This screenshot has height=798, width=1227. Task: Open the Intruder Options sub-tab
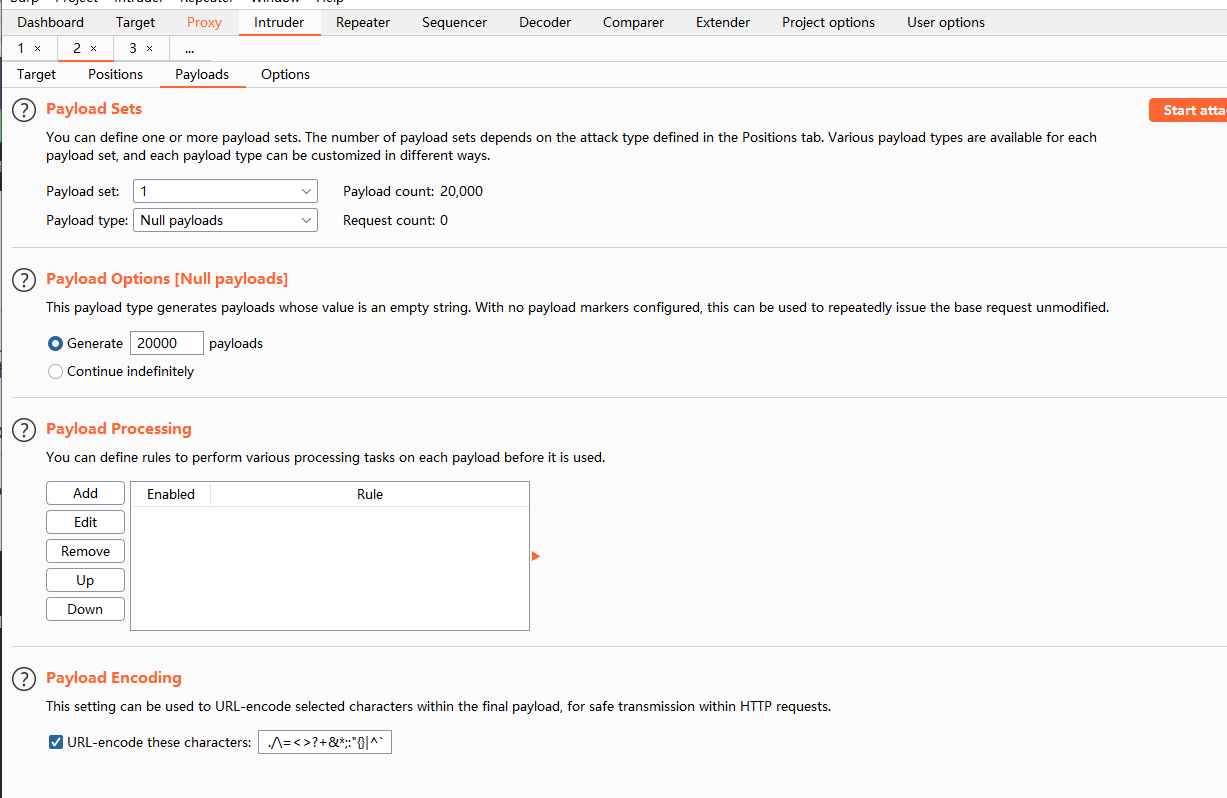coord(286,74)
